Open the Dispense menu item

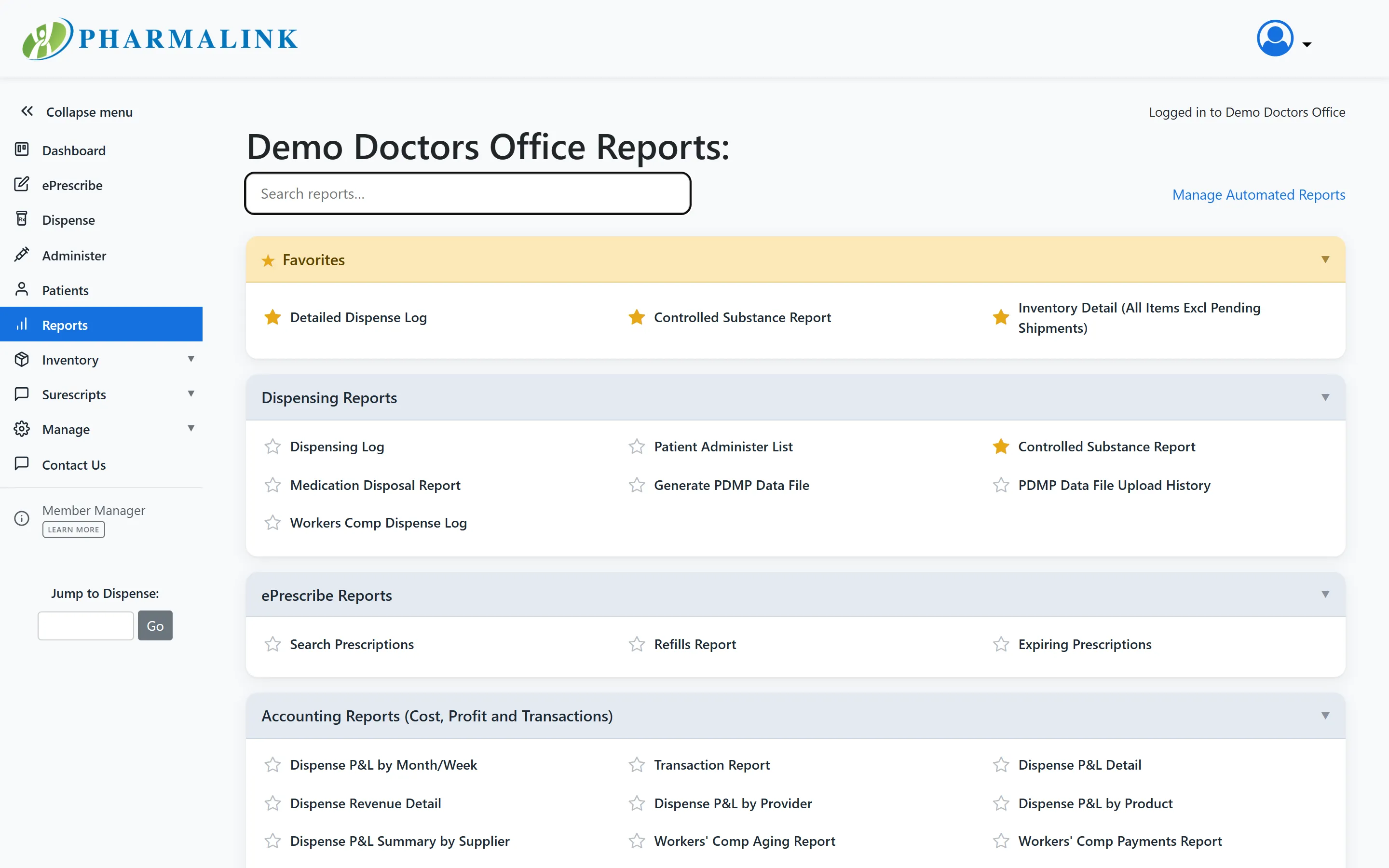pos(68,220)
